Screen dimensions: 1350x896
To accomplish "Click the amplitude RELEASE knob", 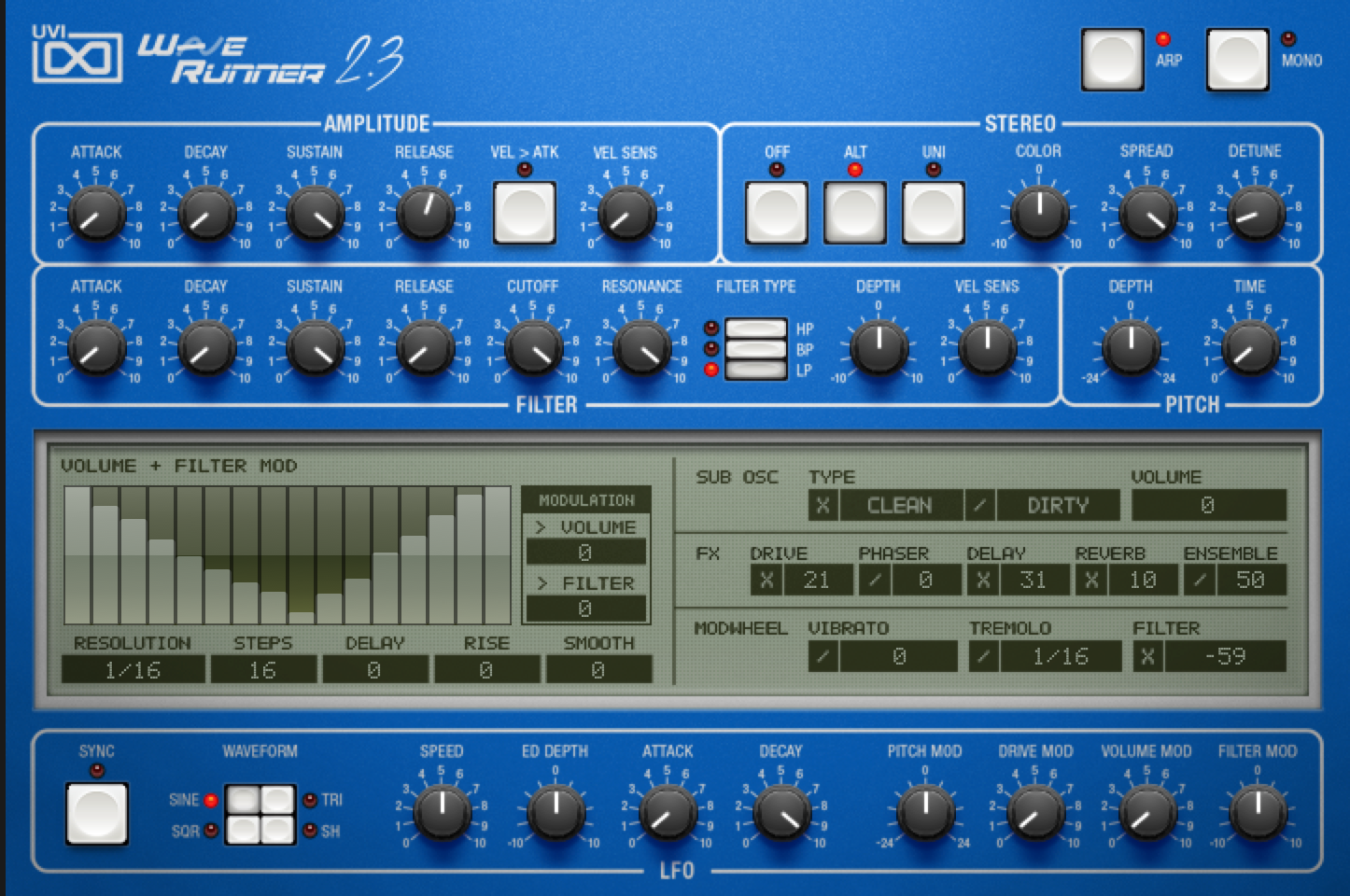I will pos(425,213).
